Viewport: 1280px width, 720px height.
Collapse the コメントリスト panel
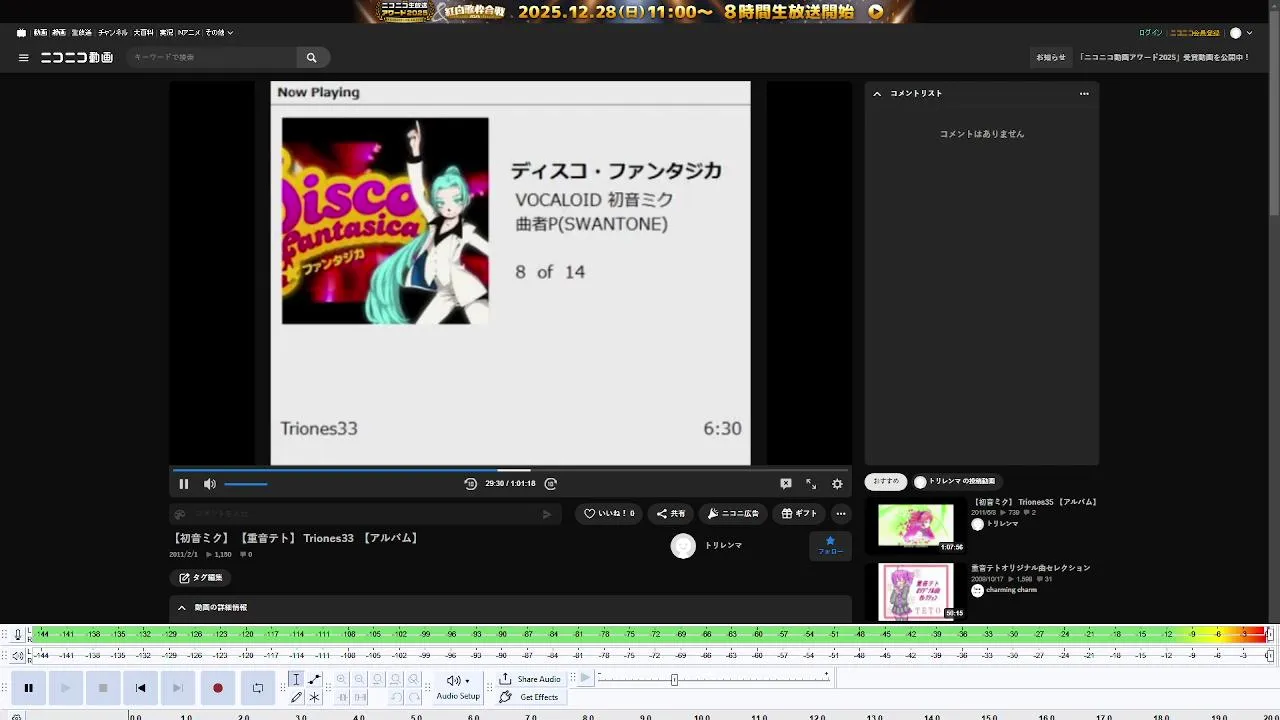(877, 94)
